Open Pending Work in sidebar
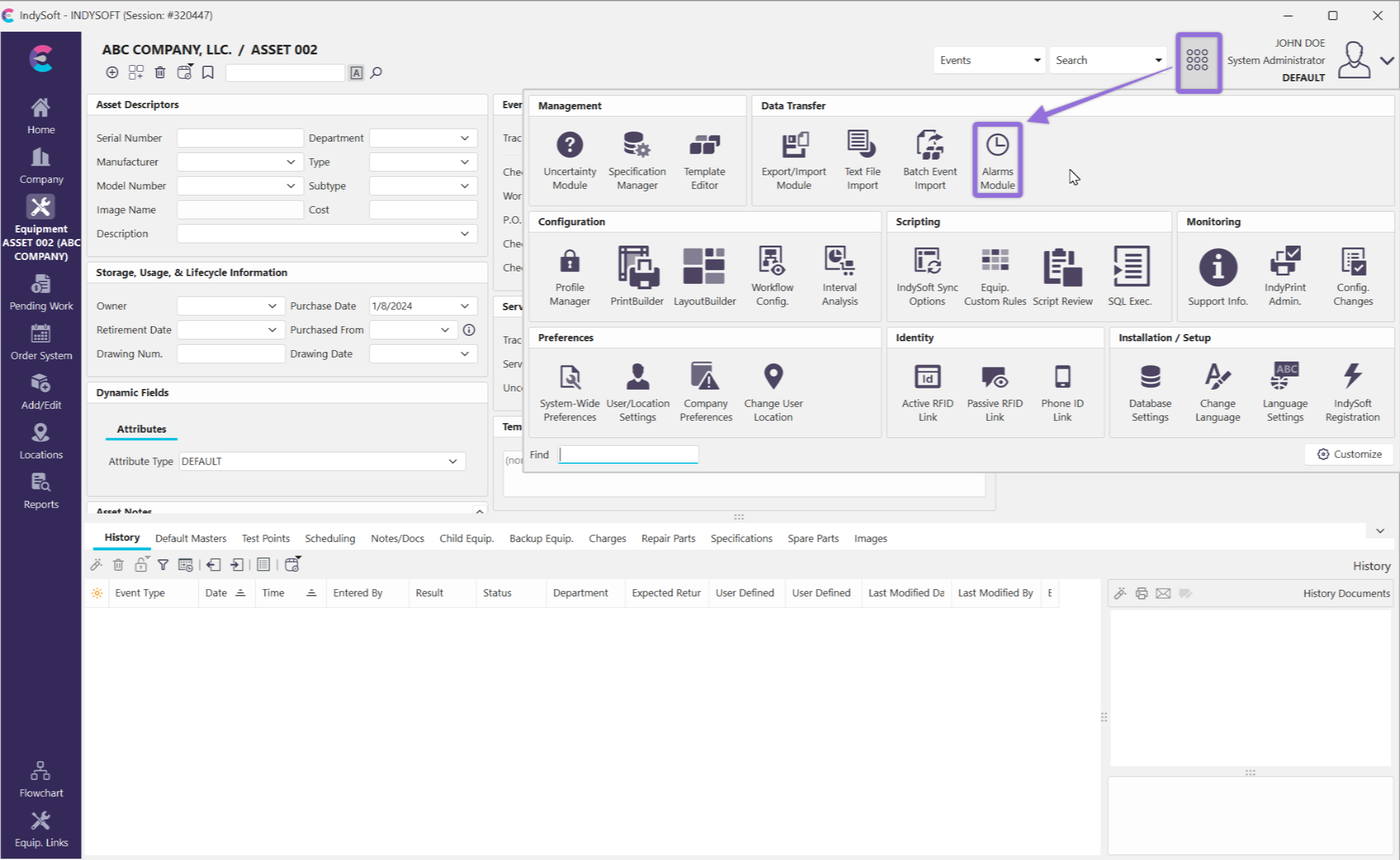1400x860 pixels. [41, 293]
